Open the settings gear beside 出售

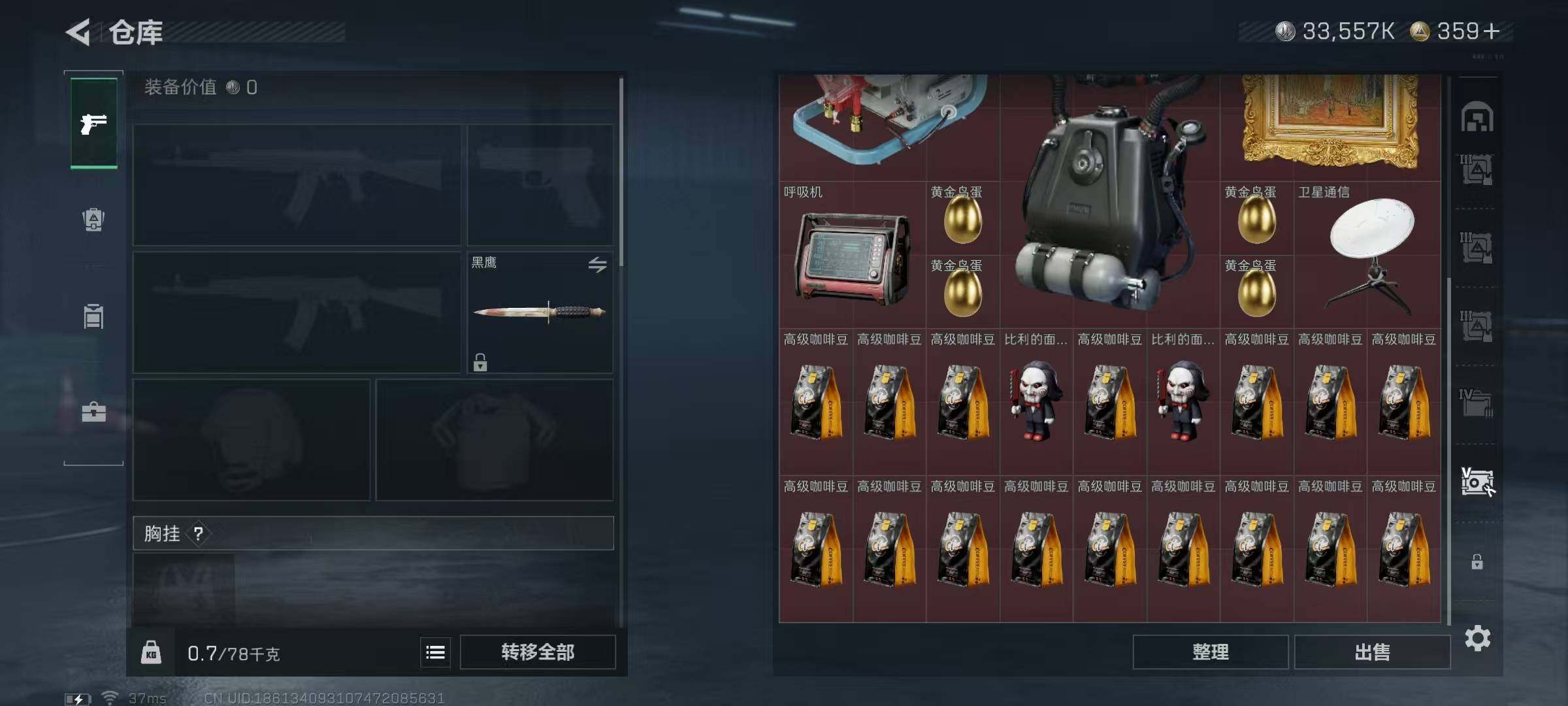coord(1478,638)
